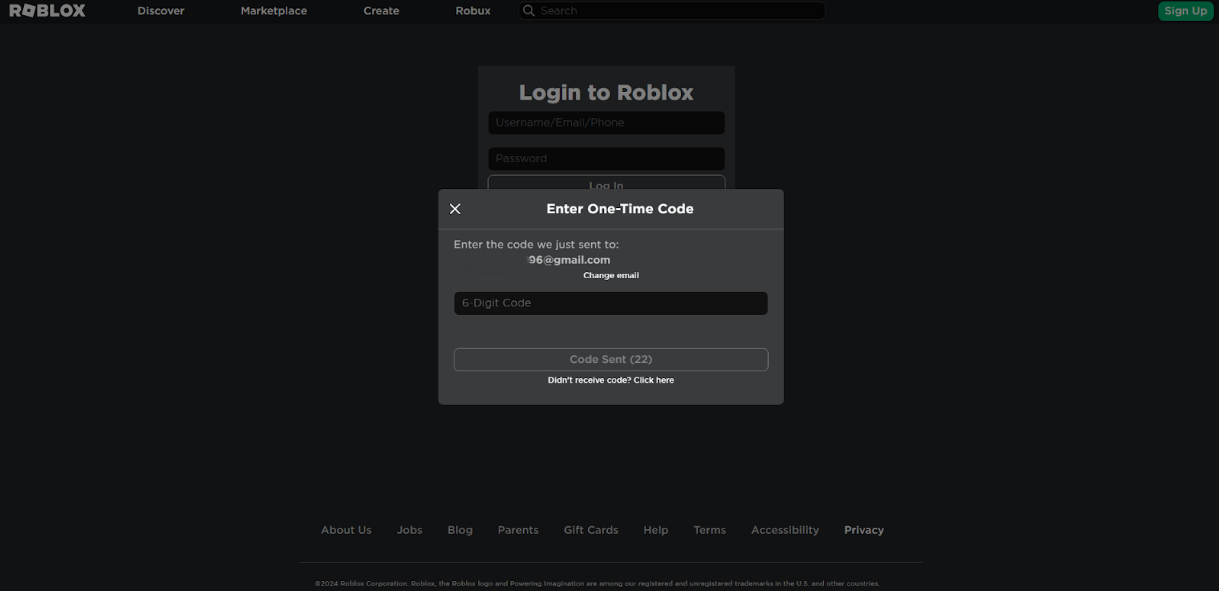The height and width of the screenshot is (591, 1219).
Task: Focus the top Search field
Action: click(680, 11)
